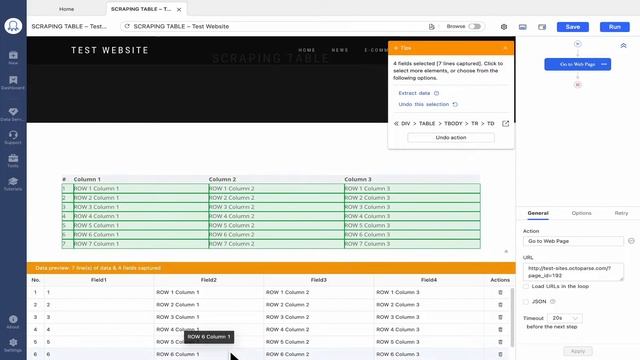Viewport: 640px width, 360px height.
Task: Click the Action field Go to Web Page
Action: (x=573, y=241)
